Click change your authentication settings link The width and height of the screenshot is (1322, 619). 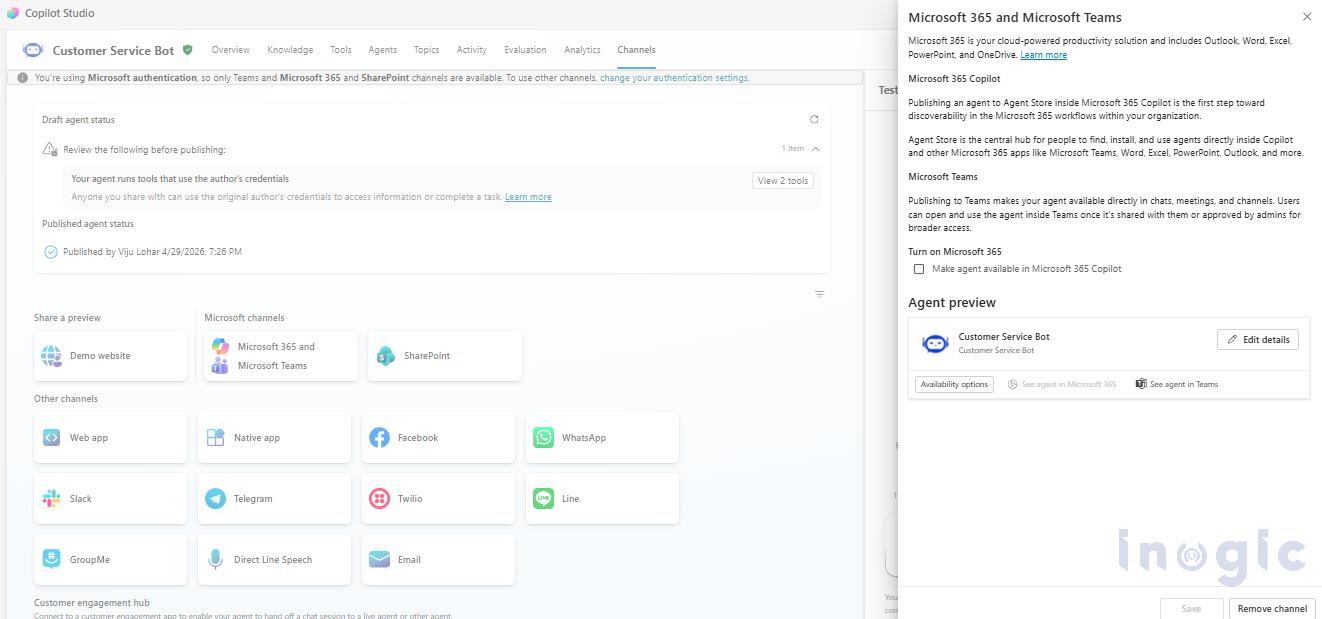click(x=674, y=77)
